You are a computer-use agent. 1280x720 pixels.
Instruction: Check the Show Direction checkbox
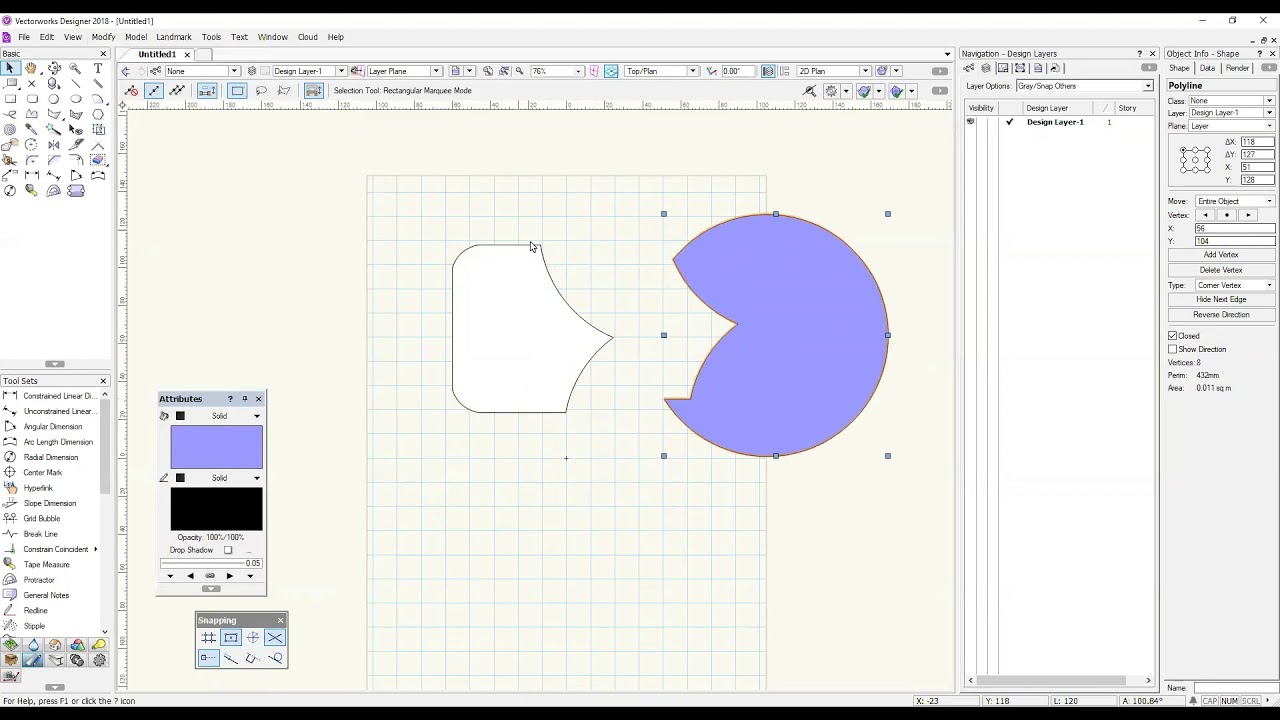click(1173, 349)
